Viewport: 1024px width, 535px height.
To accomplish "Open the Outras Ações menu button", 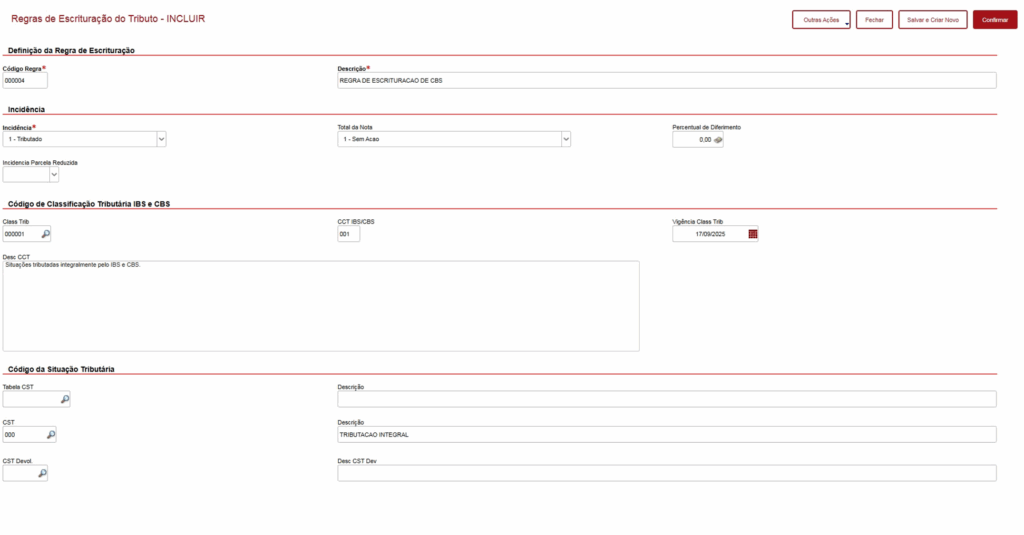I will pyautogui.click(x=821, y=20).
